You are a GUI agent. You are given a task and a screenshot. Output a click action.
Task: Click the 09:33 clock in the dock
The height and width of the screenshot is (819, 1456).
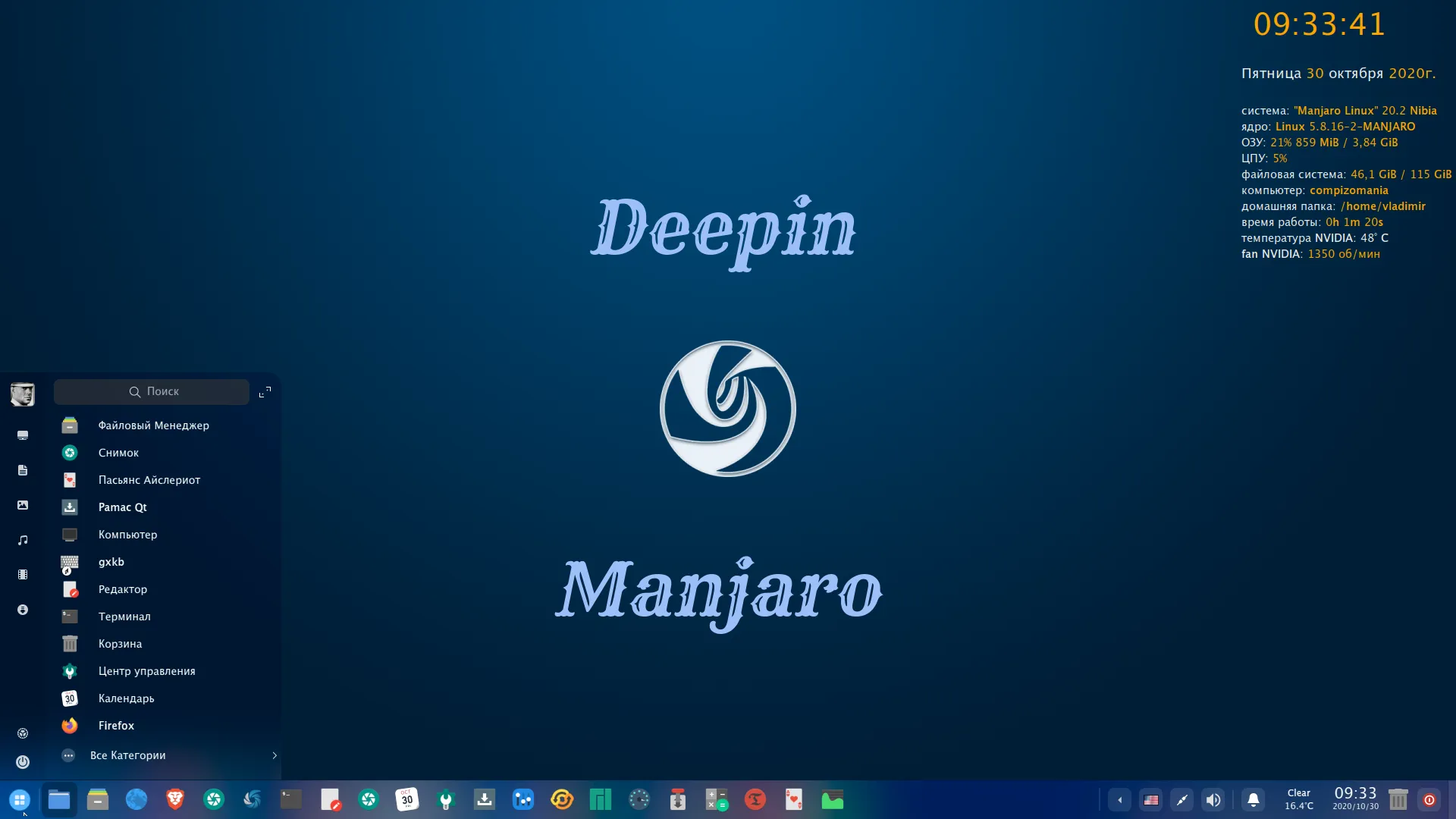1356,799
